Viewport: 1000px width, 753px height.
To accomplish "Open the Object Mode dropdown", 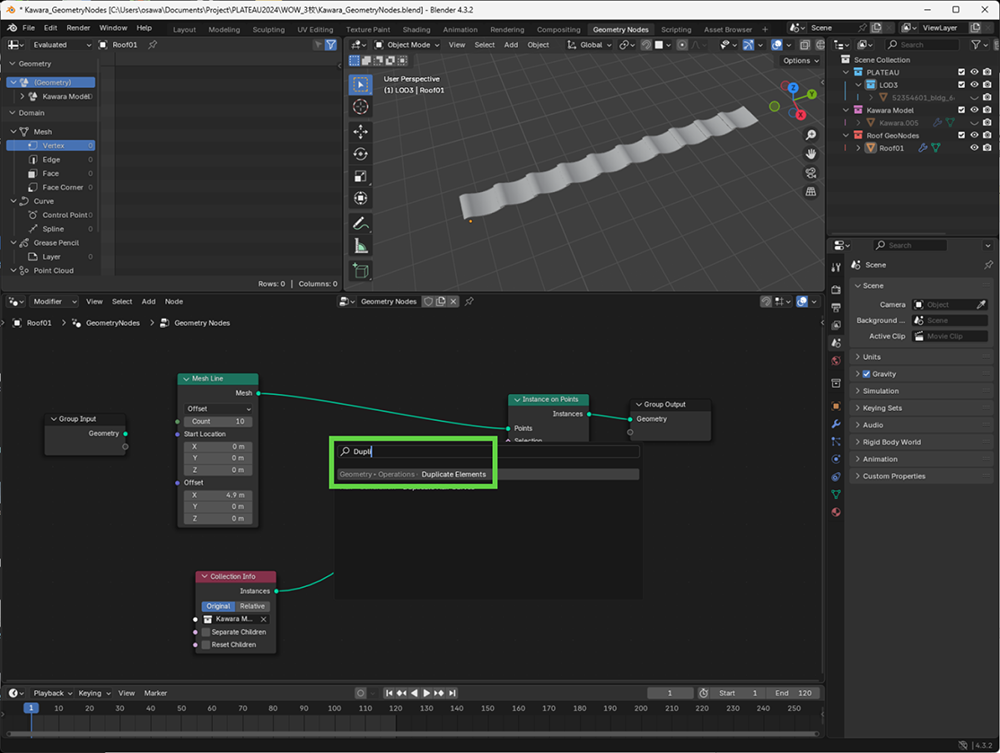I will pyautogui.click(x=408, y=45).
